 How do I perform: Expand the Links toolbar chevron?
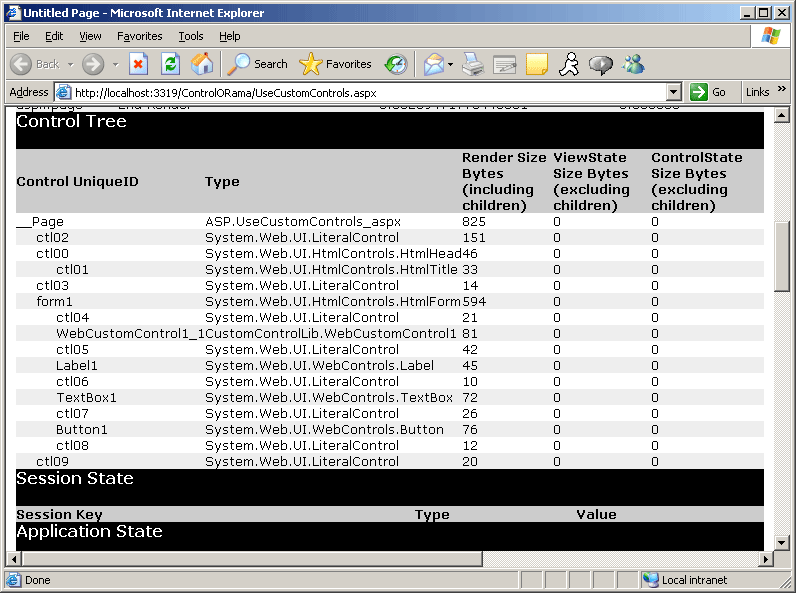[783, 92]
